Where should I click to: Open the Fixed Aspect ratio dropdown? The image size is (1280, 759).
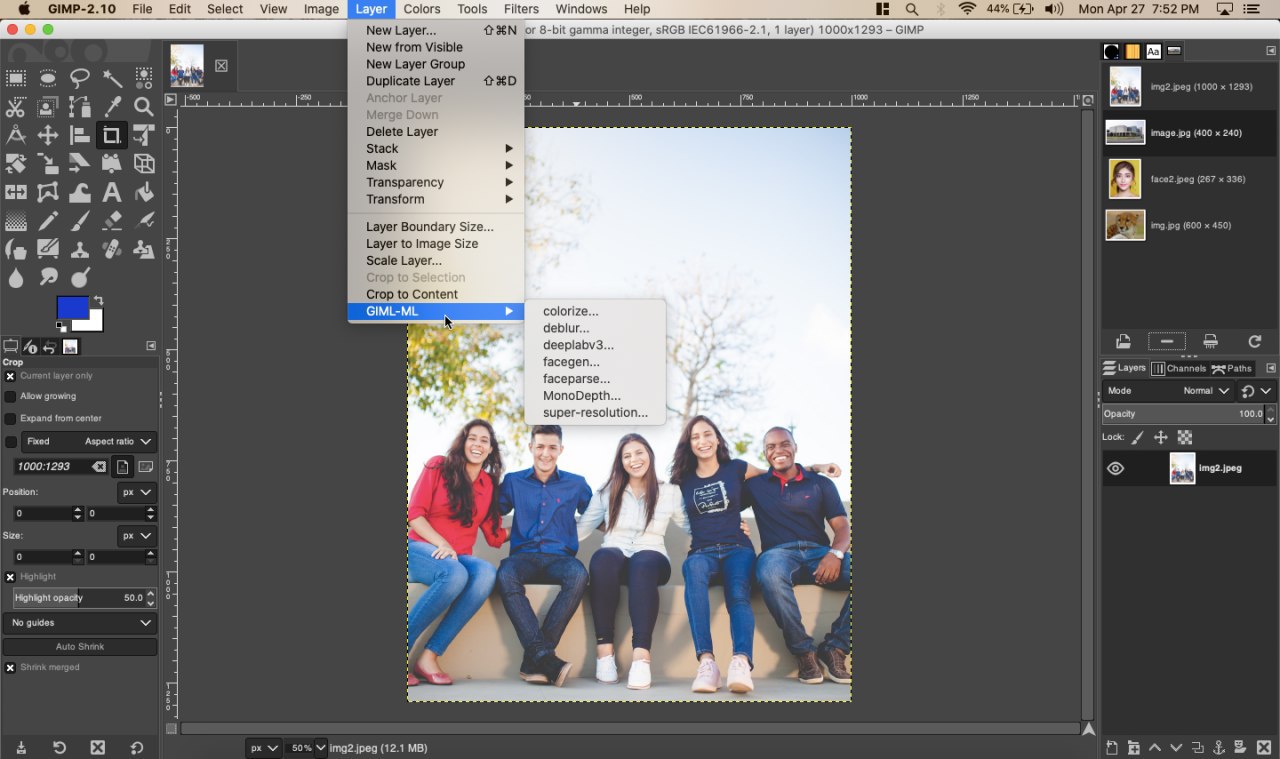[90, 441]
